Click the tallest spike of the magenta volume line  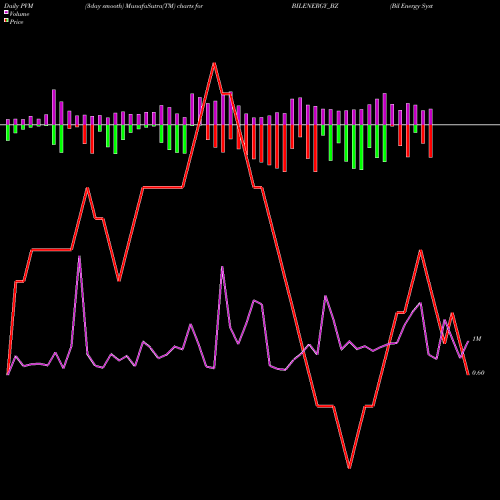(79, 257)
